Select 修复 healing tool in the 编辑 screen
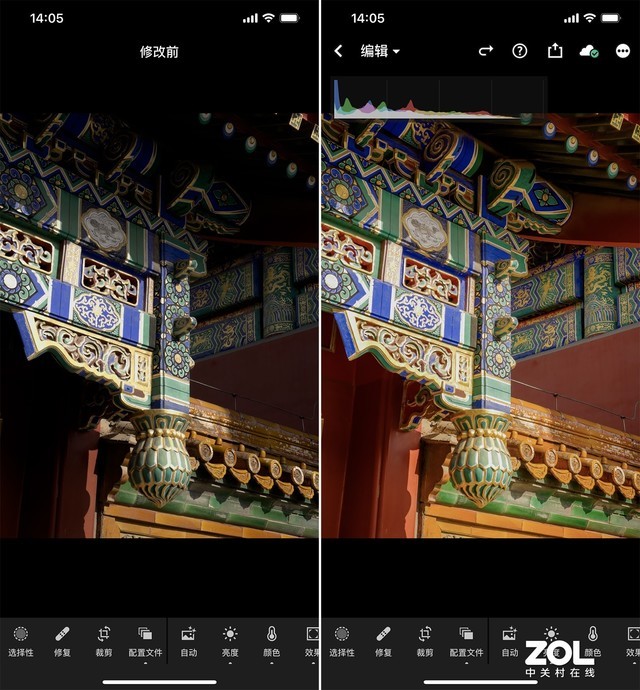 (383, 640)
